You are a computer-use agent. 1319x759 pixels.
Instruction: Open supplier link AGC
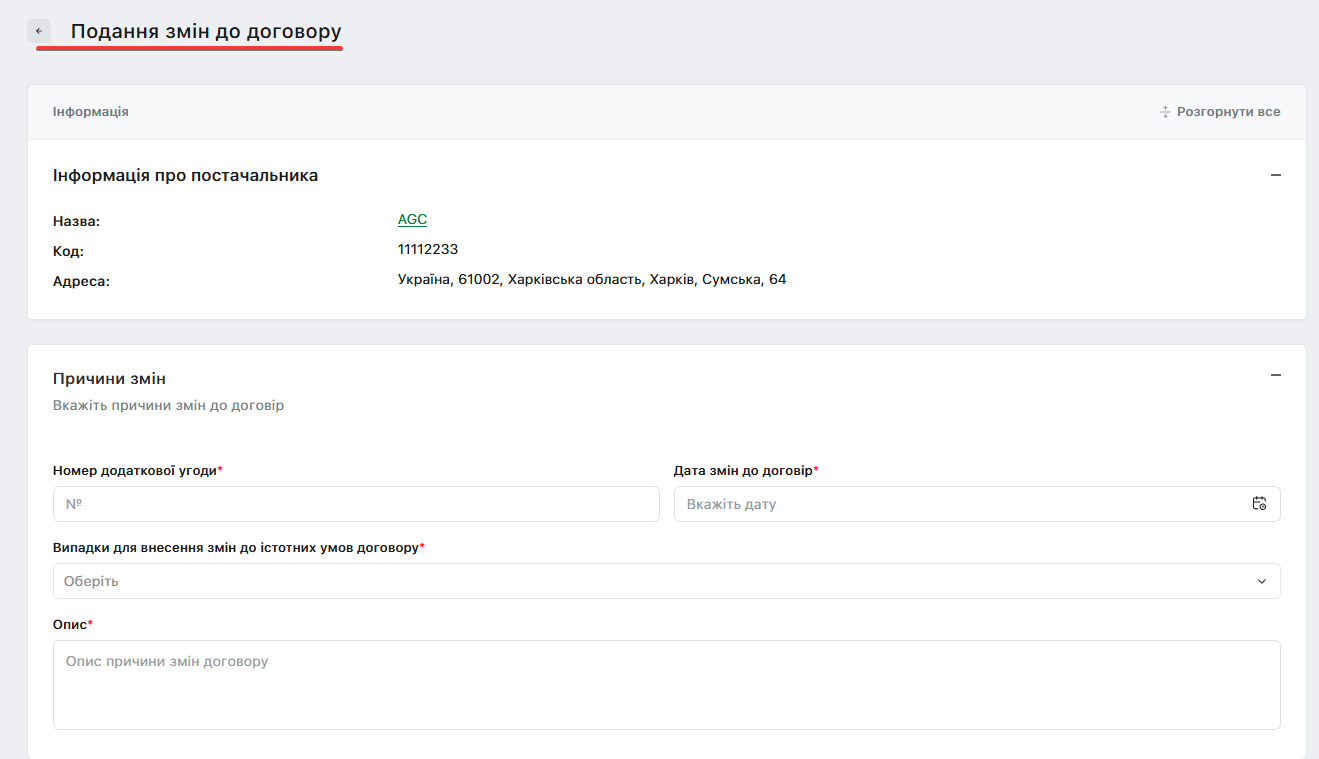[x=412, y=220]
